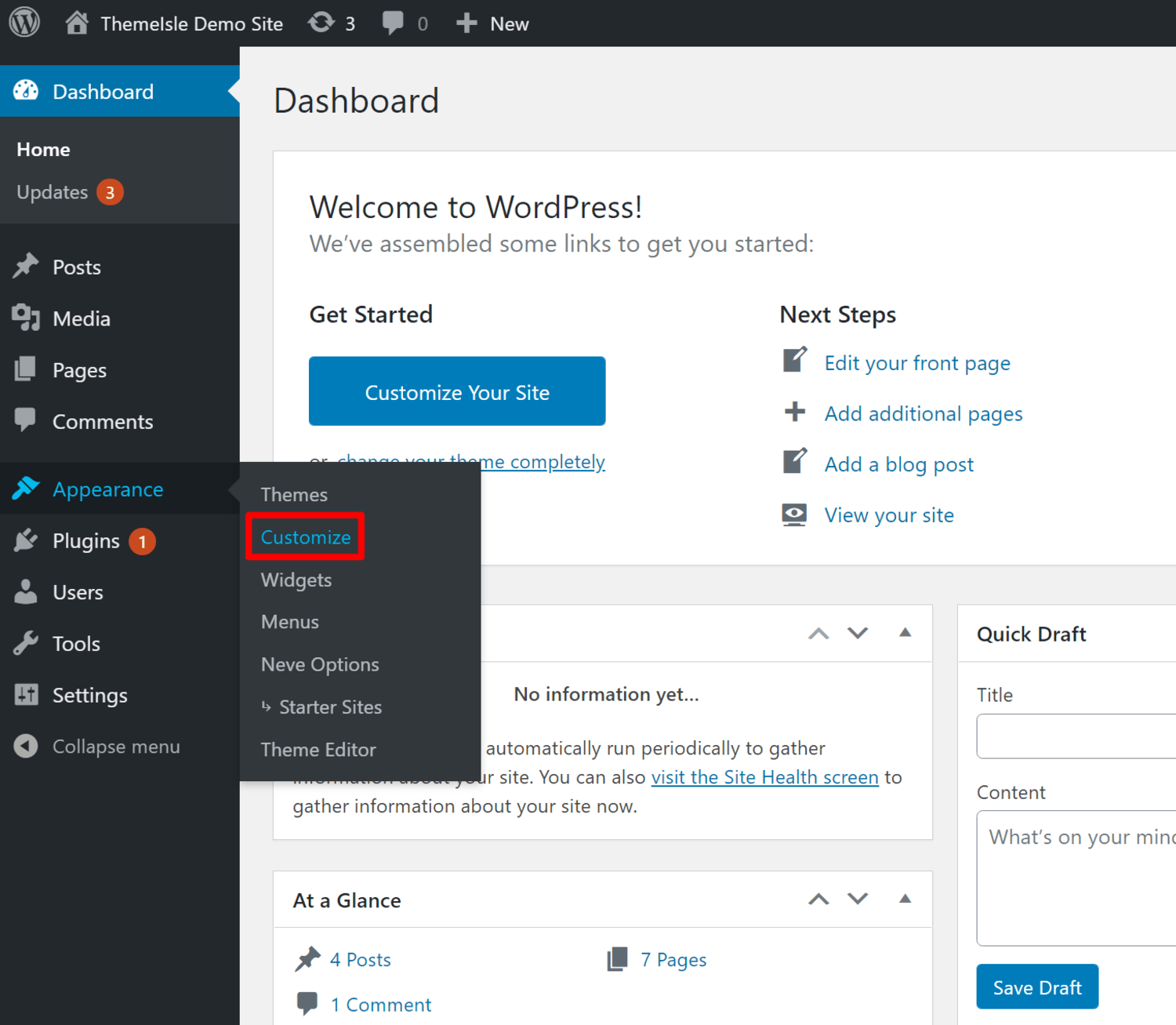Toggle the Site Health panel triangle
This screenshot has height=1025, width=1176.
pyautogui.click(x=905, y=633)
